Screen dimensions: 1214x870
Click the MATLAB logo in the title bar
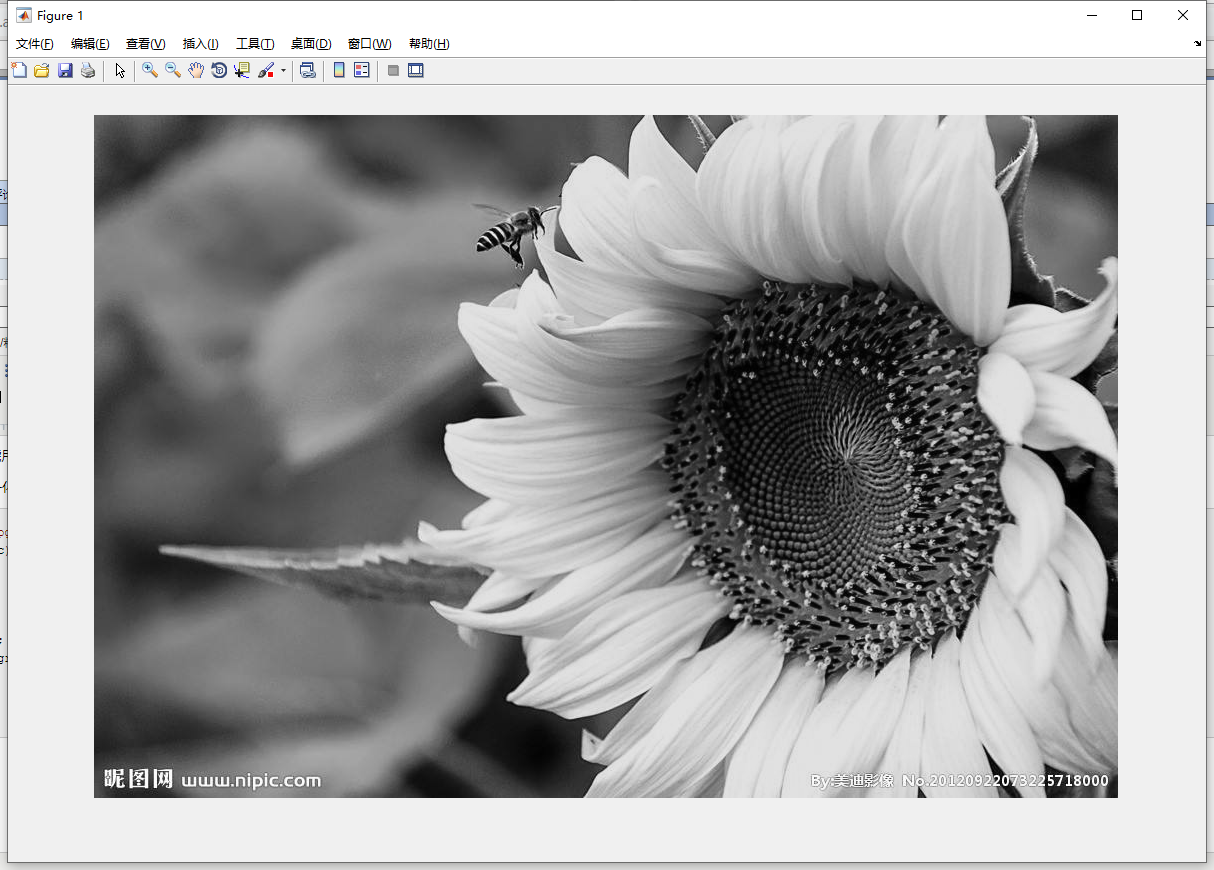pos(24,15)
